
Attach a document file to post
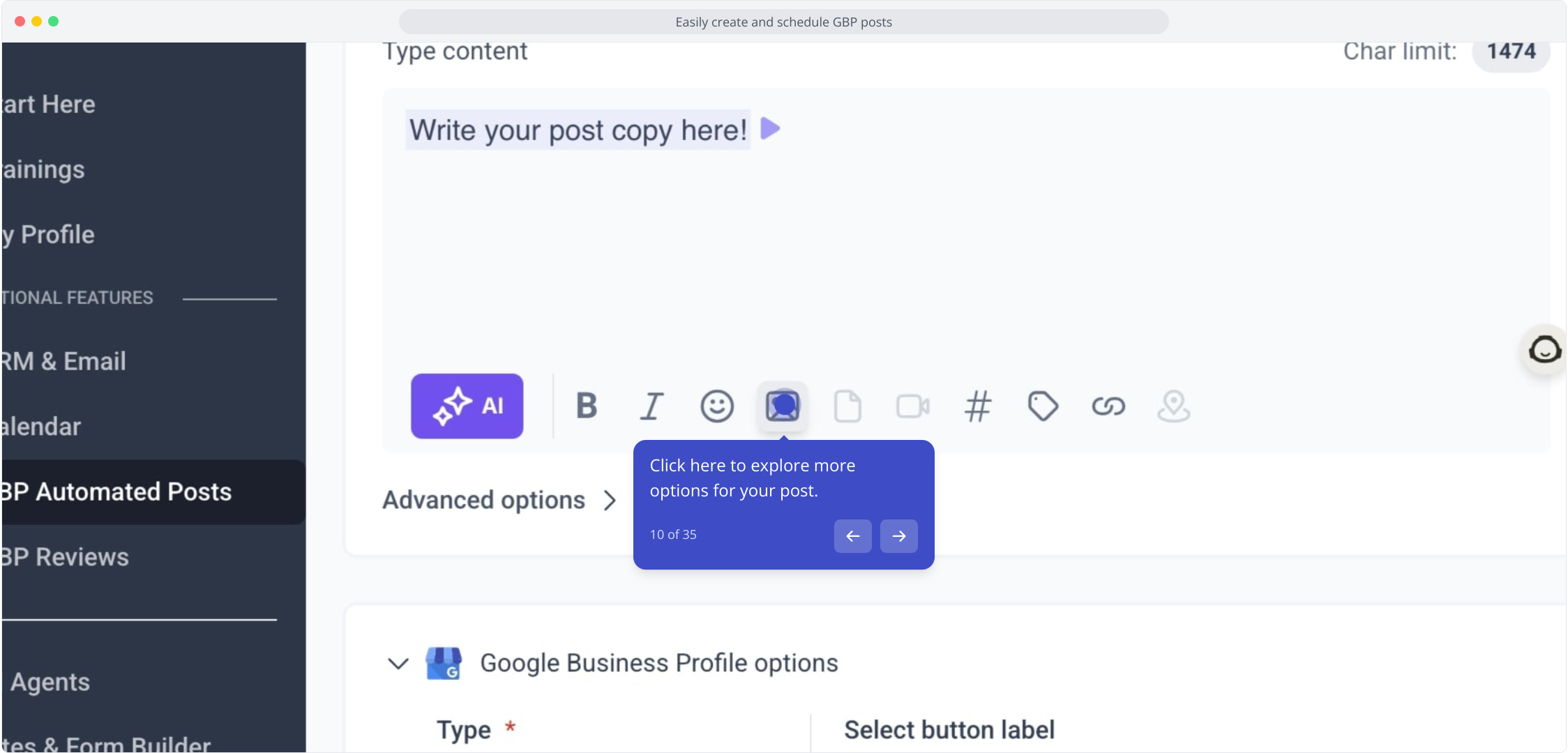pos(847,406)
